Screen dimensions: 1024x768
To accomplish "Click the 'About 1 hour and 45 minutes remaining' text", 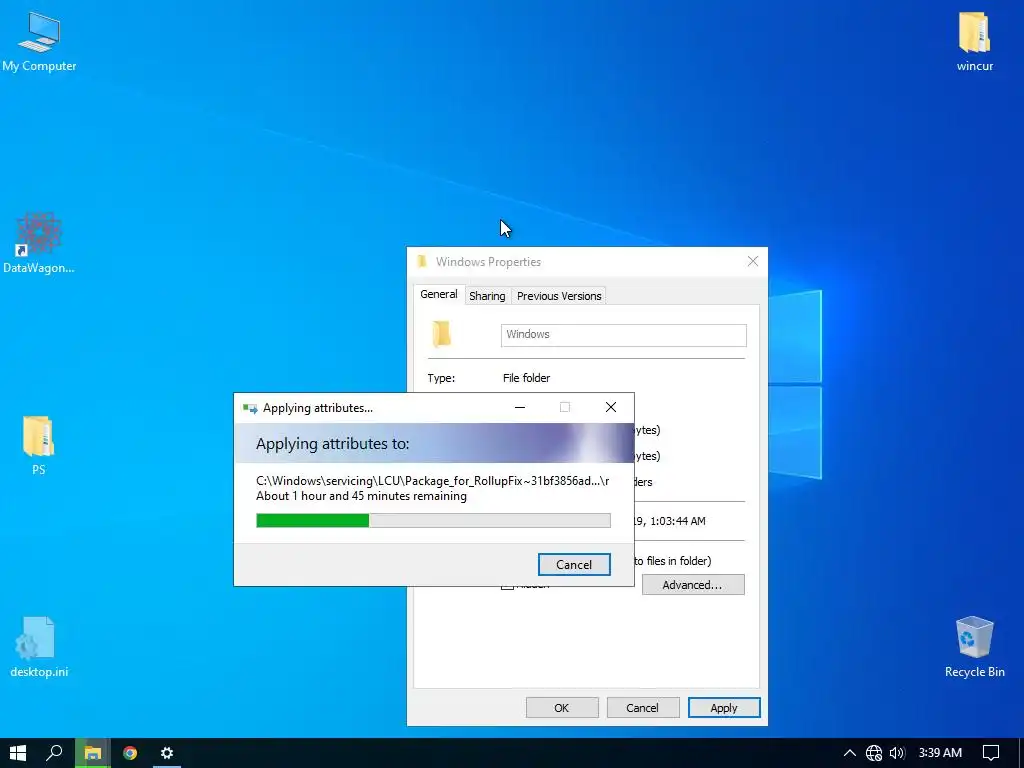I will click(x=361, y=496).
